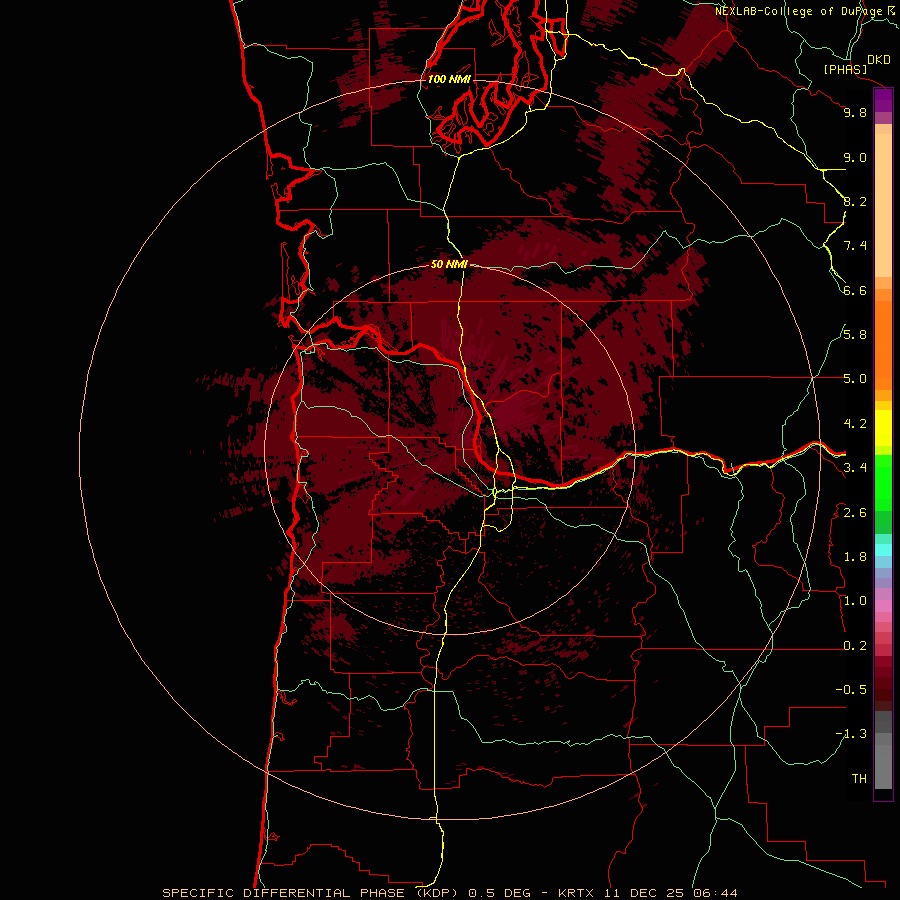Viewport: 900px width, 900px height.
Task: Click the 2.6 legend value
Action: [855, 513]
